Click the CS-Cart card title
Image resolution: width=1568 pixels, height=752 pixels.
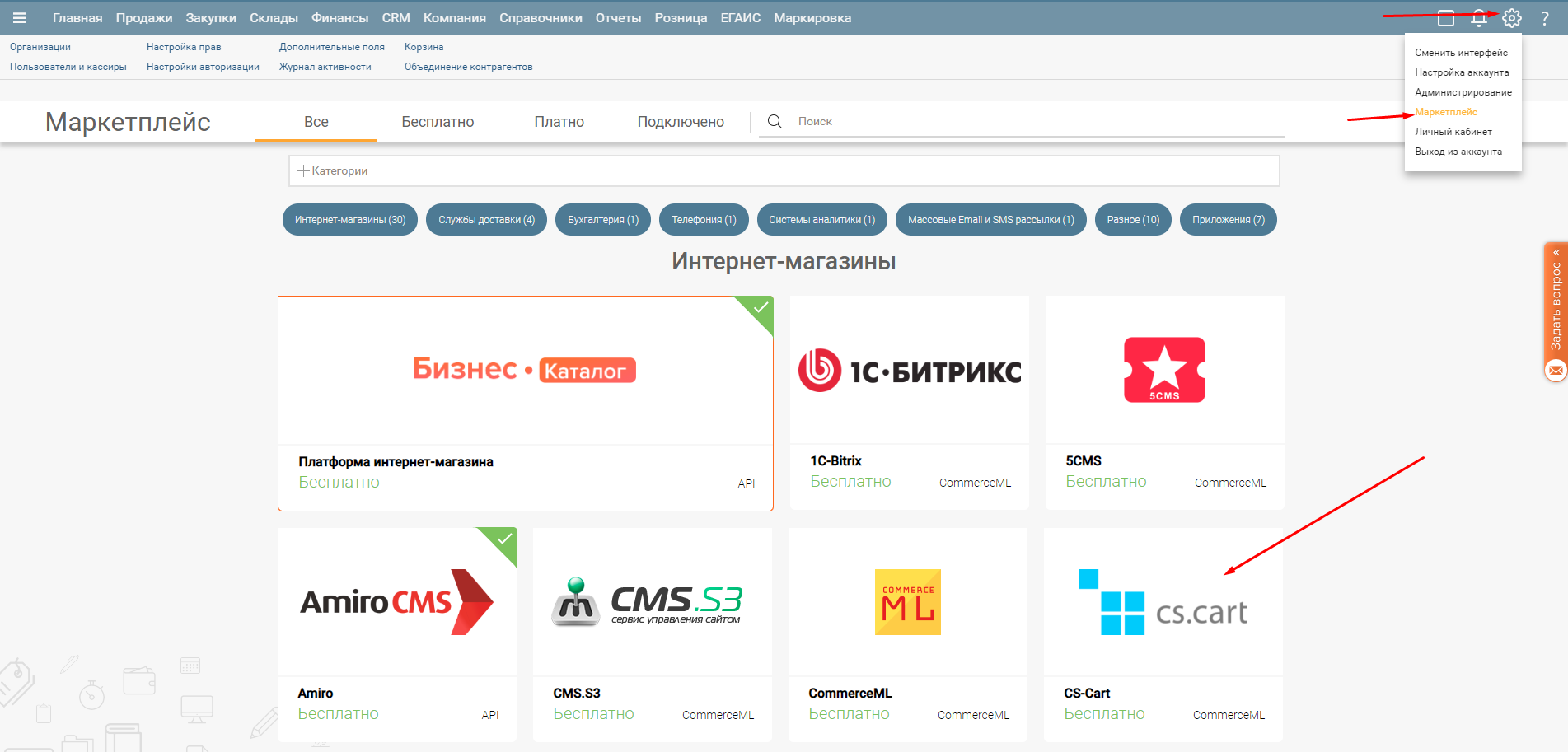click(1087, 694)
